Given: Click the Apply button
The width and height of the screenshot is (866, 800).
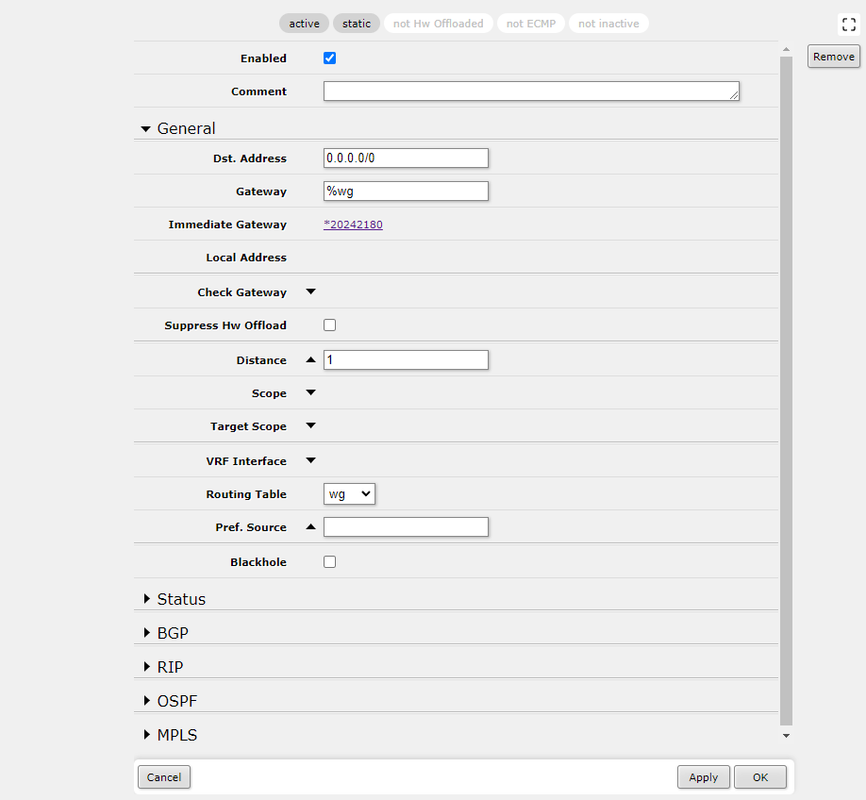Looking at the screenshot, I should coord(703,777).
